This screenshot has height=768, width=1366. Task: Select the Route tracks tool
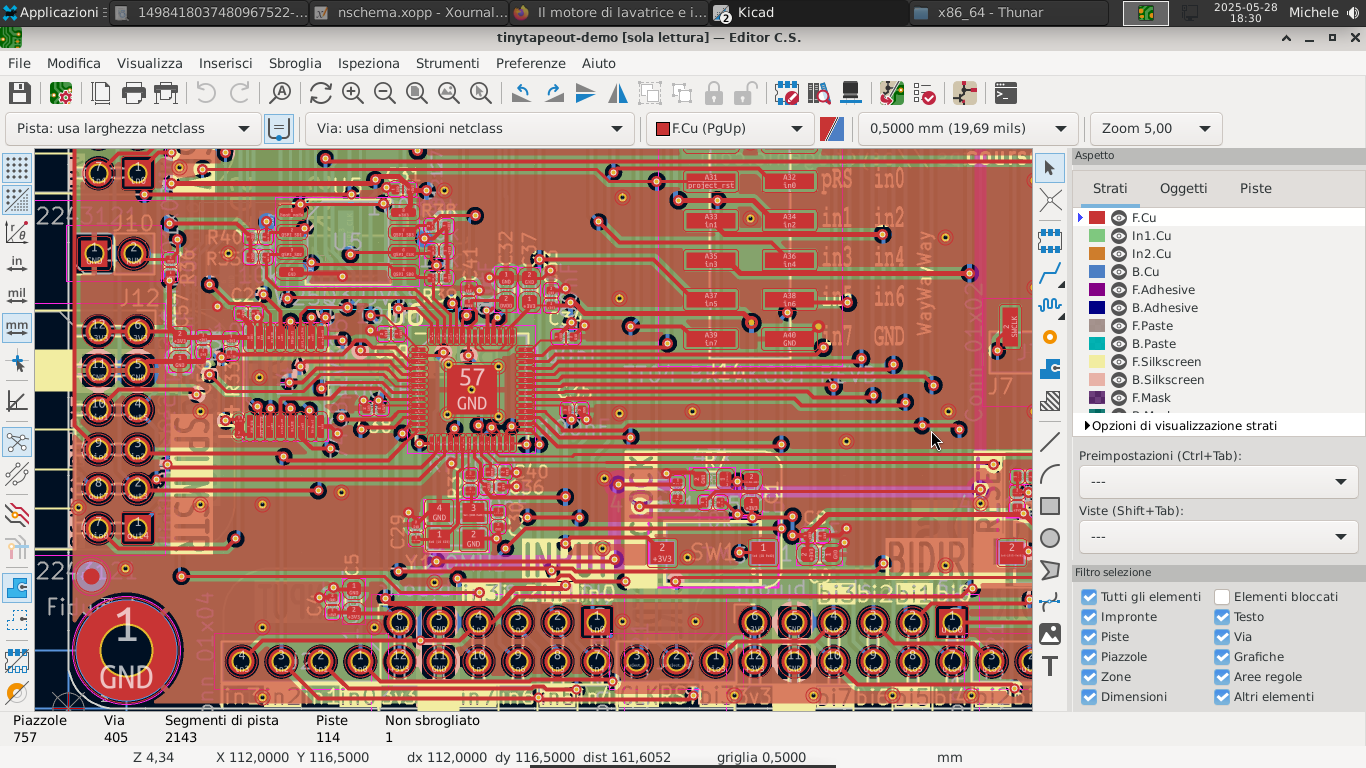coord(1050,273)
